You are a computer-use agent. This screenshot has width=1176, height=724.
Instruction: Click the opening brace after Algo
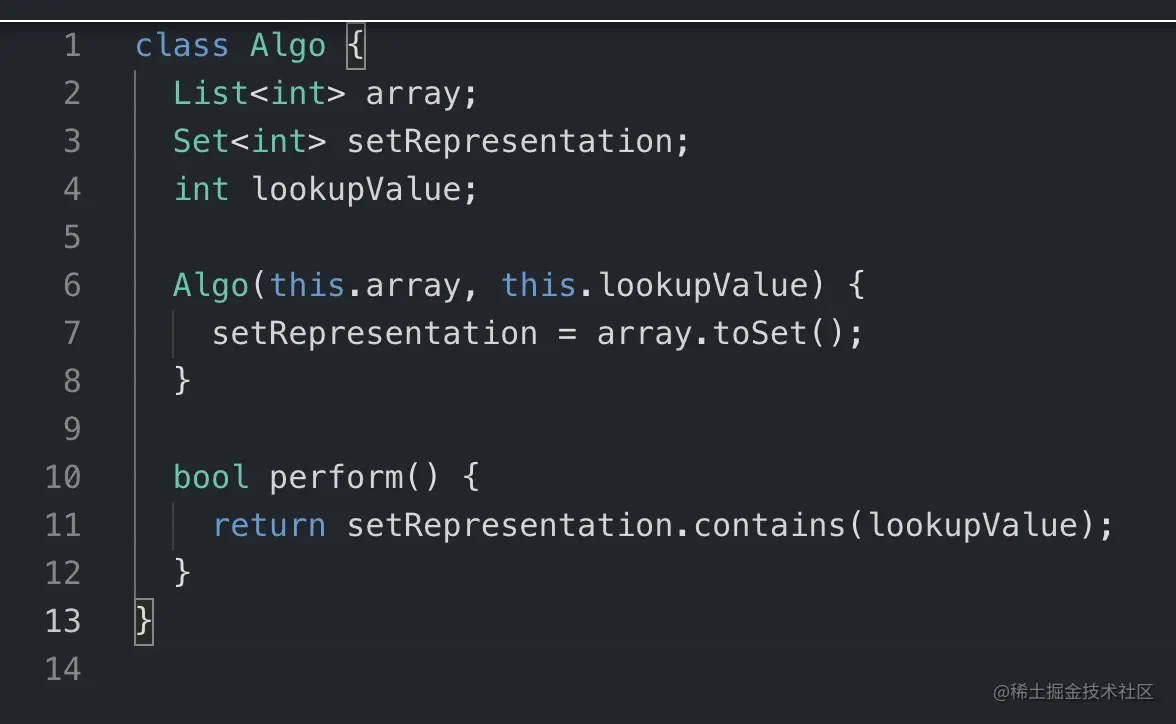click(355, 46)
